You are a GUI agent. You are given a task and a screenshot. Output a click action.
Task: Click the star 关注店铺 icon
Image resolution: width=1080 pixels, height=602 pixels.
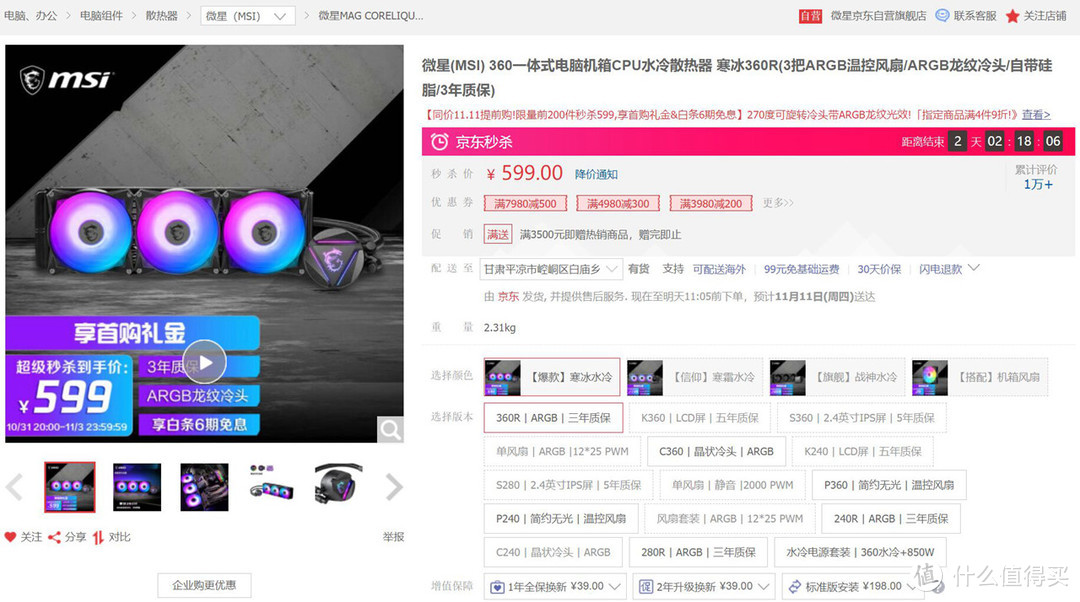[1012, 15]
